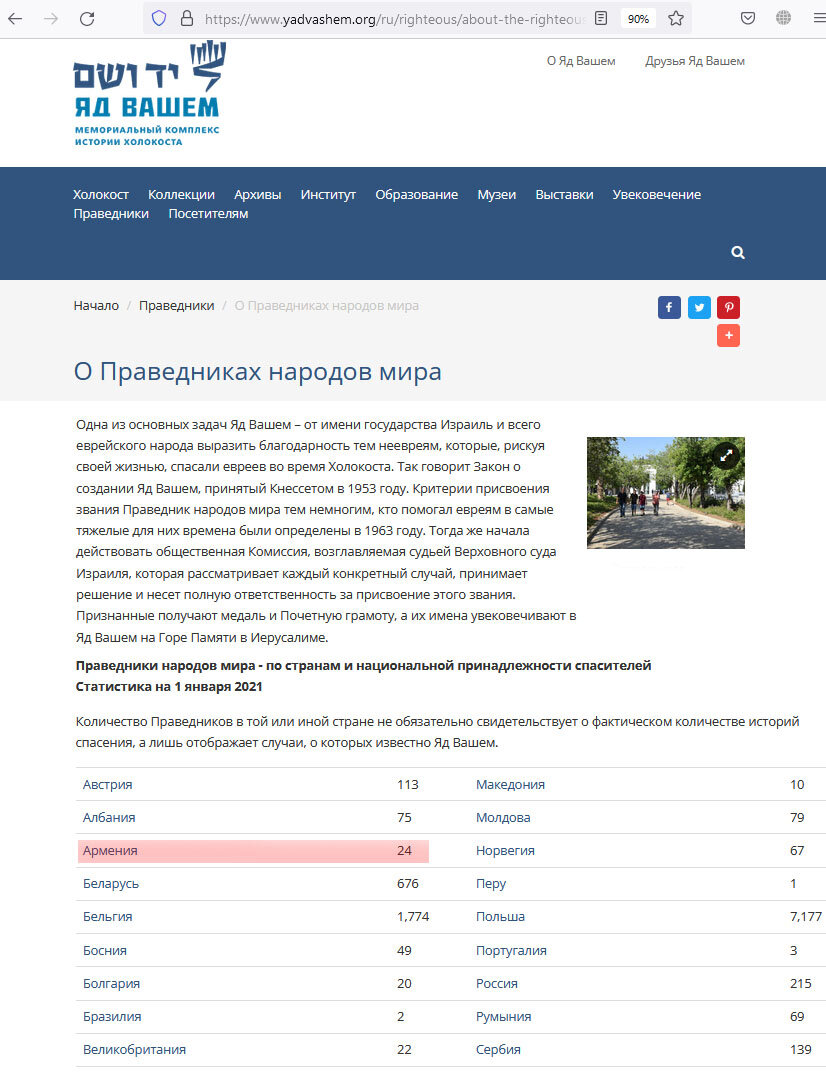Toggle reader view icon
Image resolution: width=826 pixels, height=1078 pixels.
[x=601, y=19]
